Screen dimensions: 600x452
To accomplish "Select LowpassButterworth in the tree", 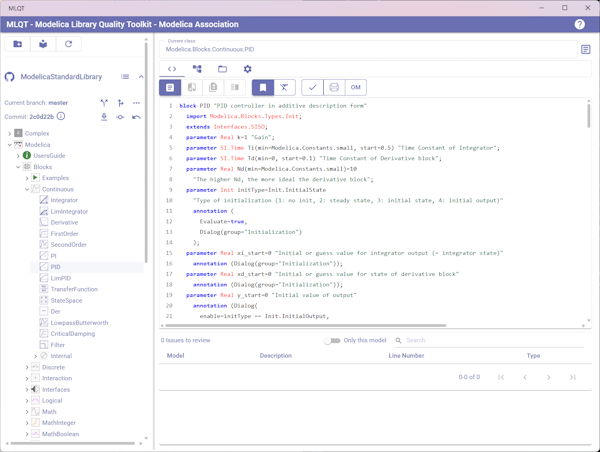I will [79, 323].
